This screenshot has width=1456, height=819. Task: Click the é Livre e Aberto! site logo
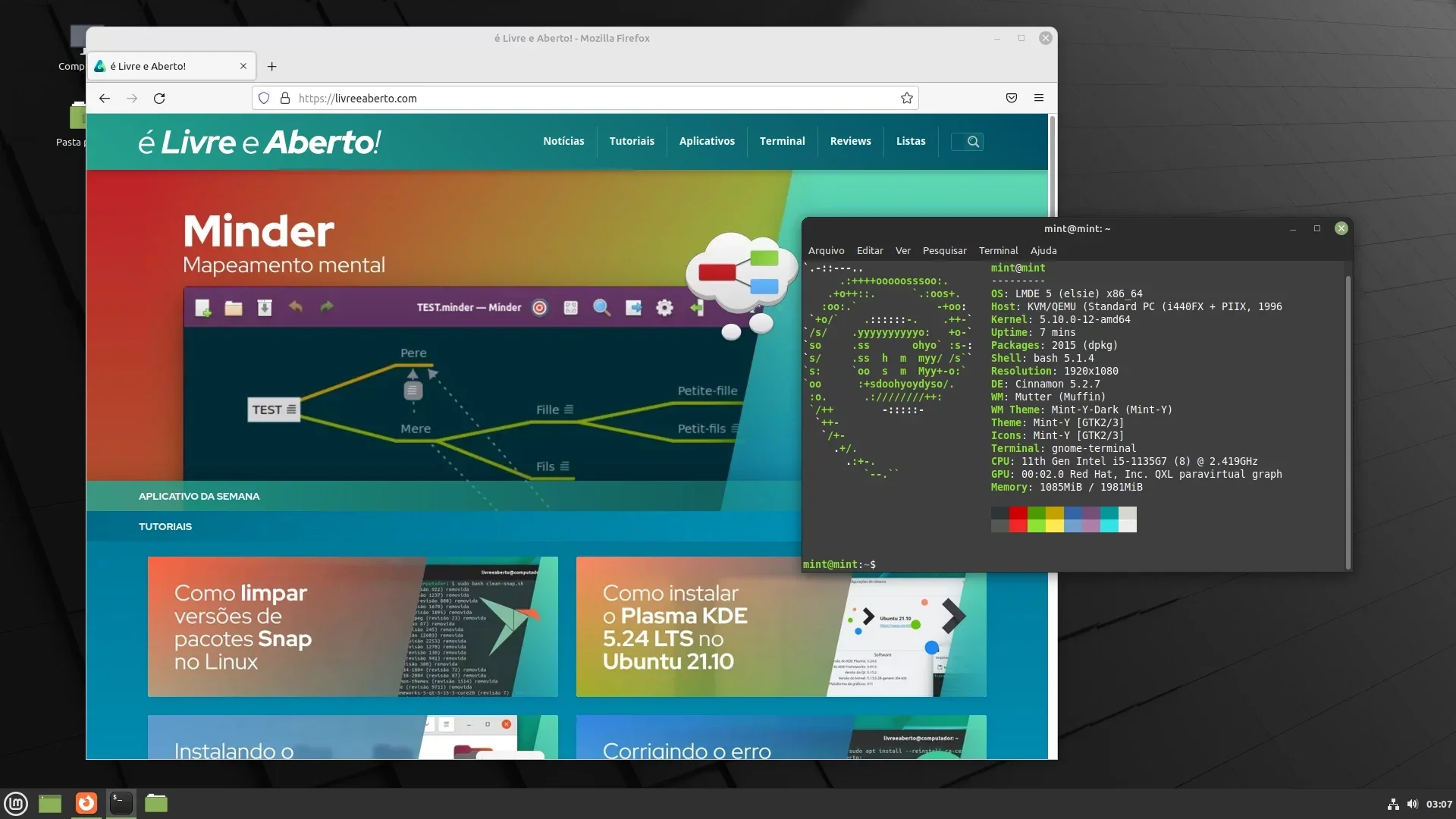click(x=259, y=142)
